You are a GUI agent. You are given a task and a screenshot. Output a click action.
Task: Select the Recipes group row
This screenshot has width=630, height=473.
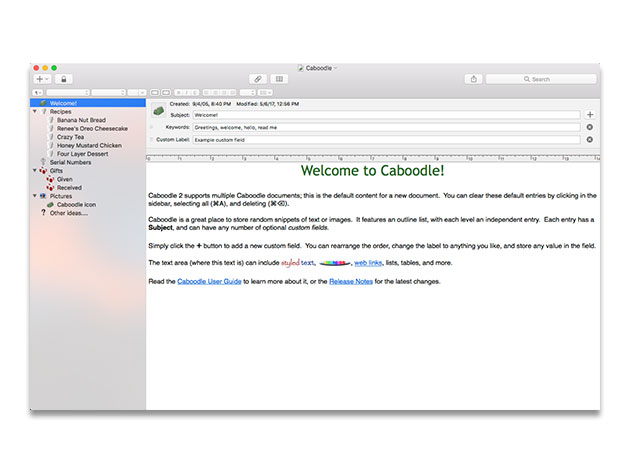pyautogui.click(x=88, y=111)
